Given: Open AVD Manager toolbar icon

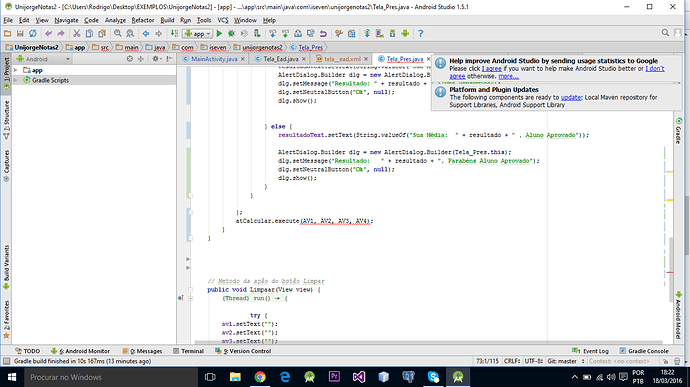Looking at the screenshot, I should [379, 33].
